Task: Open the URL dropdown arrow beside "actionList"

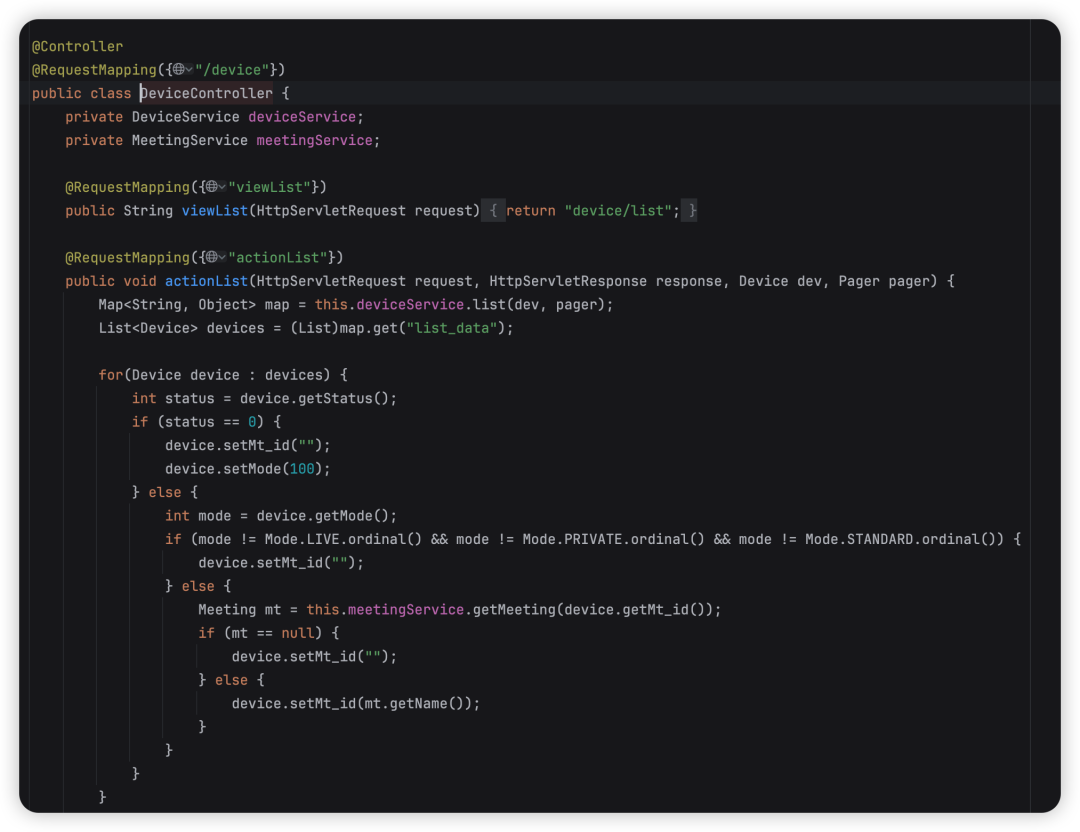Action: tap(223, 257)
